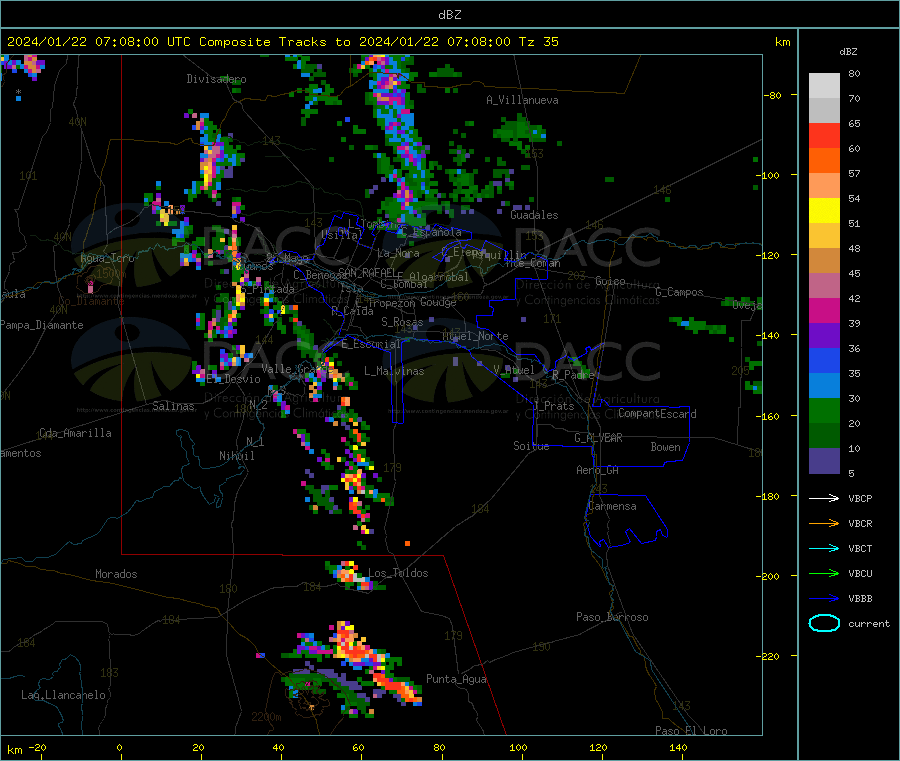This screenshot has height=761, width=900.
Task: Click the 'Aero_GA' map label
Action: click(598, 471)
